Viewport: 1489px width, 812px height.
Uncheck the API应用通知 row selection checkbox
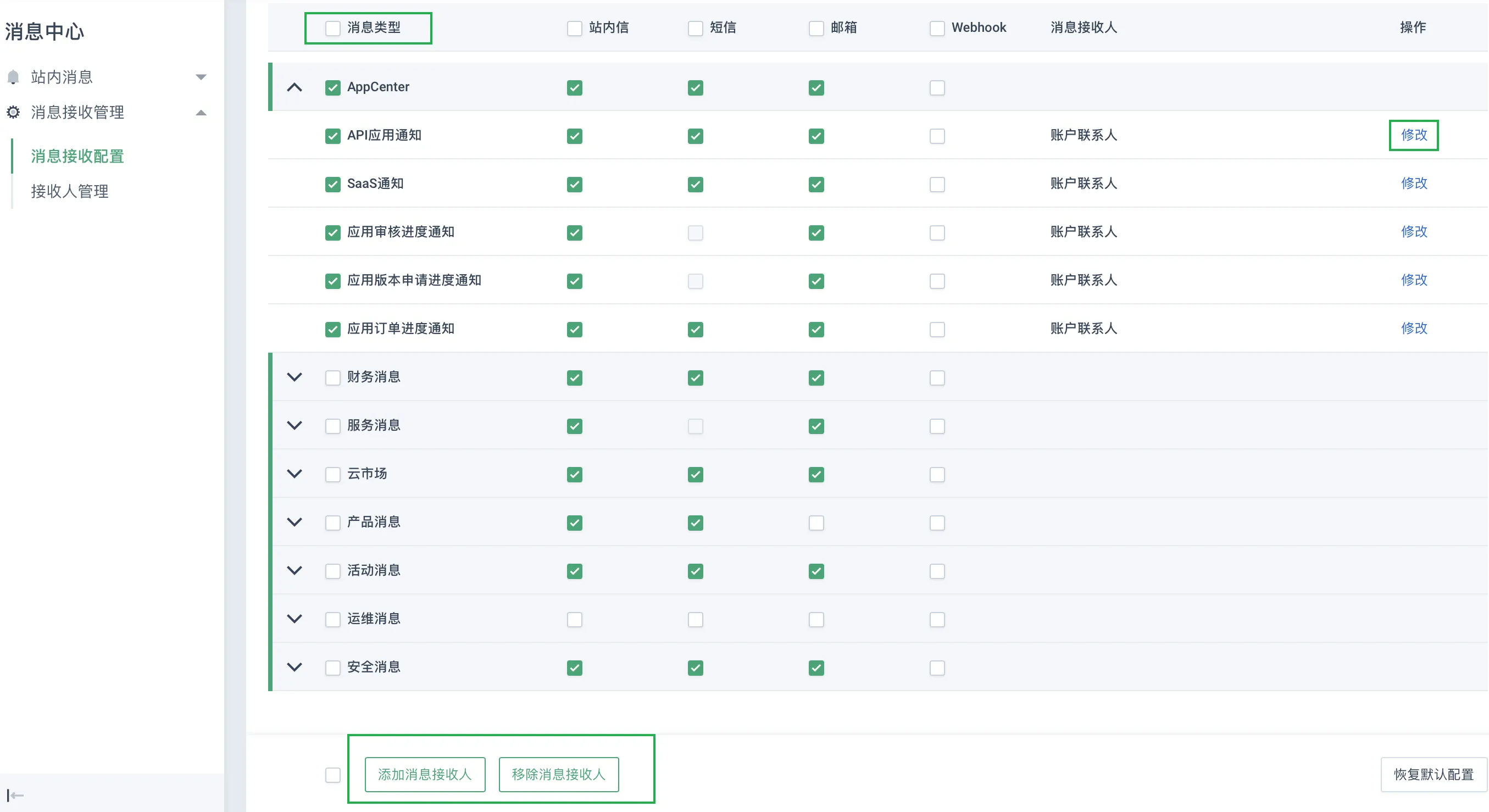(333, 136)
